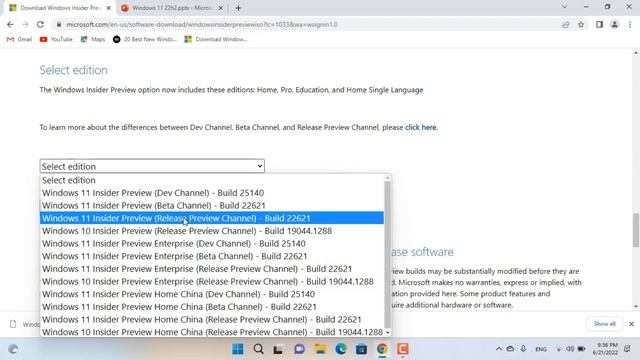The width and height of the screenshot is (640, 360).
Task: Open Microsoft Store from taskbar
Action: coord(361,349)
